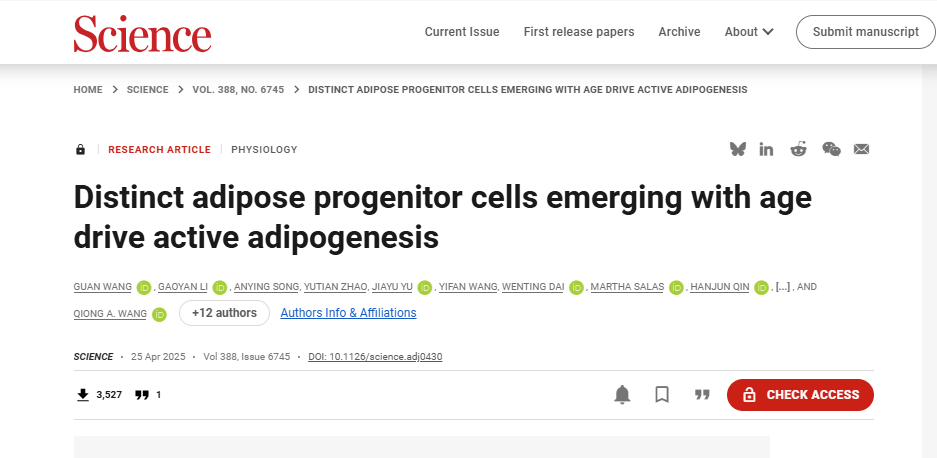937x458 pixels.
Task: Email the article with envelope icon
Action: click(861, 149)
